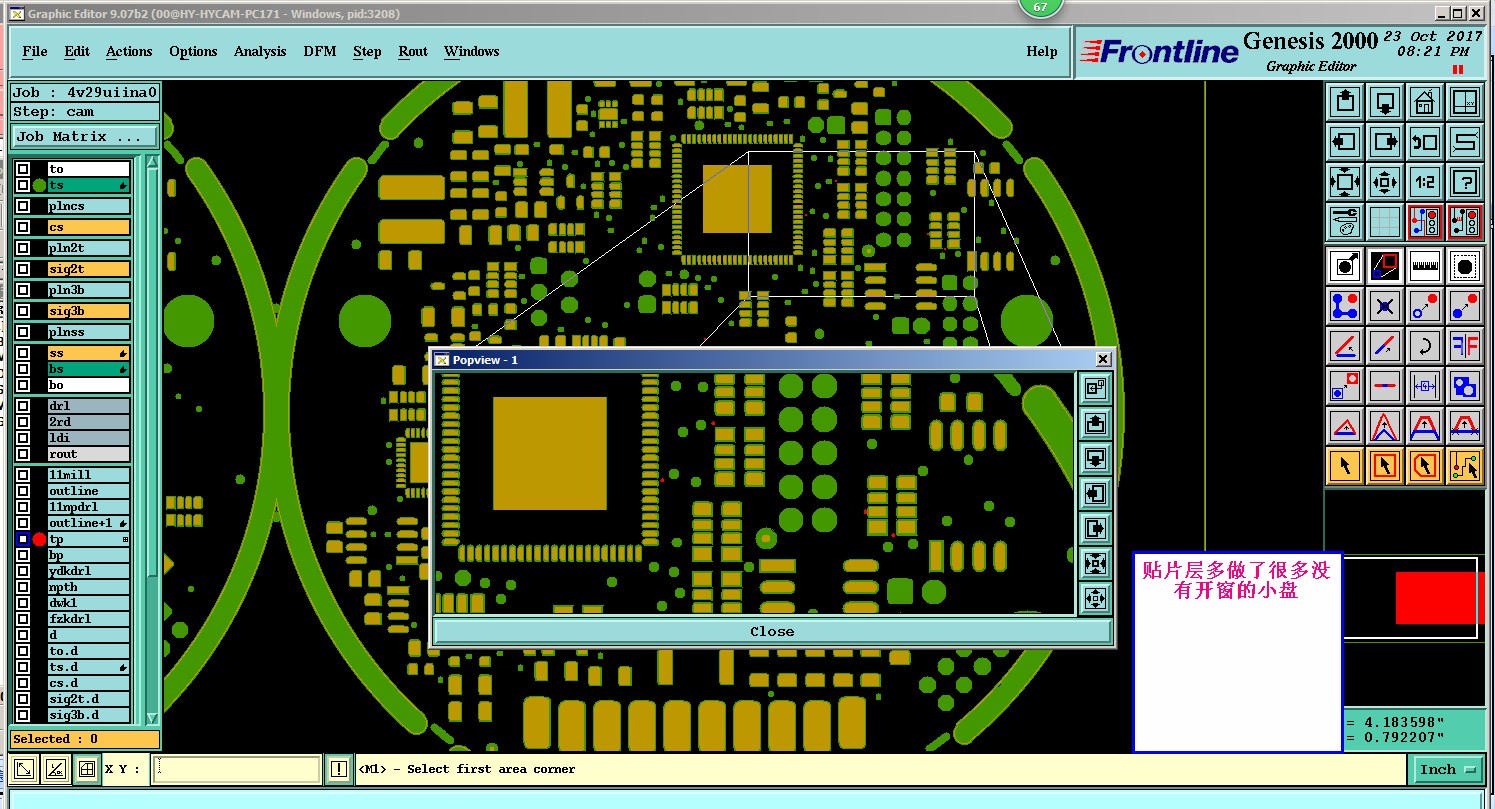
Task: Click the X Y coordinate input field
Action: [x=238, y=769]
